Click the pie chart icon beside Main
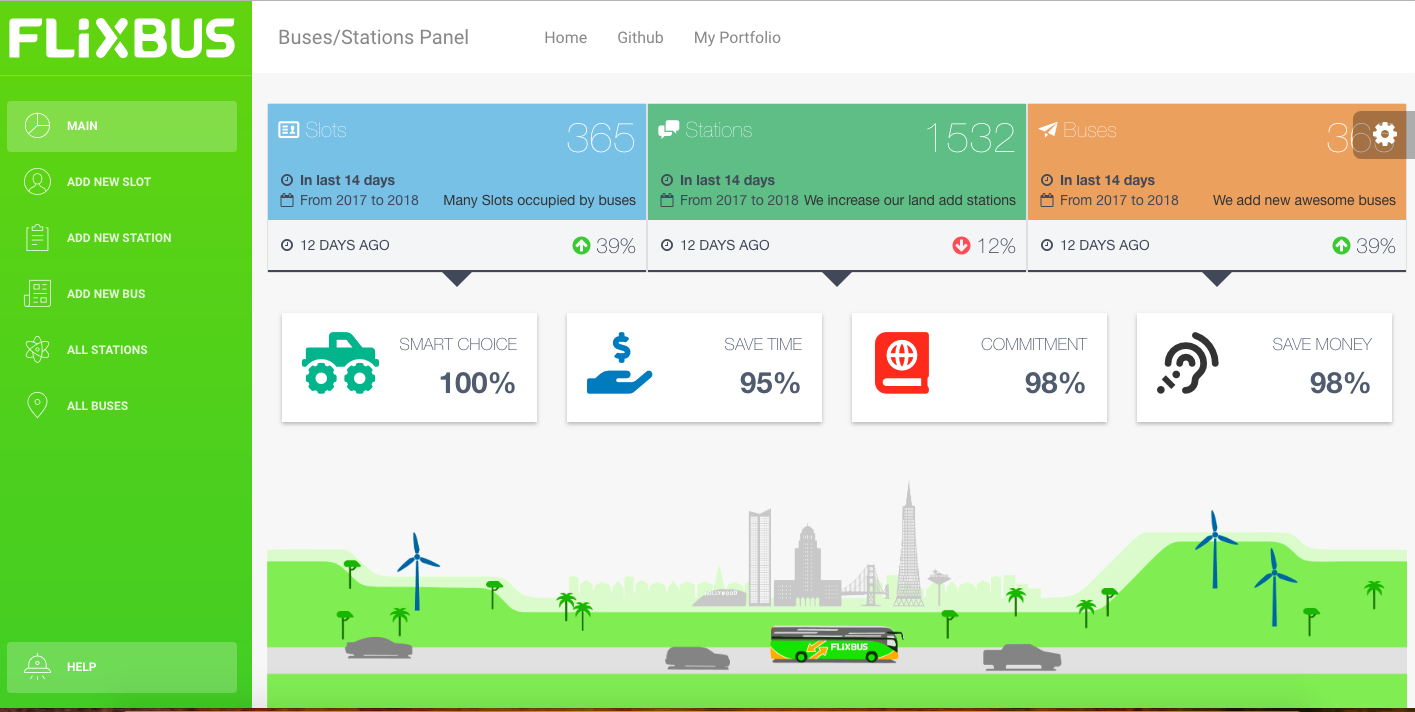The height and width of the screenshot is (712, 1415). [x=37, y=126]
